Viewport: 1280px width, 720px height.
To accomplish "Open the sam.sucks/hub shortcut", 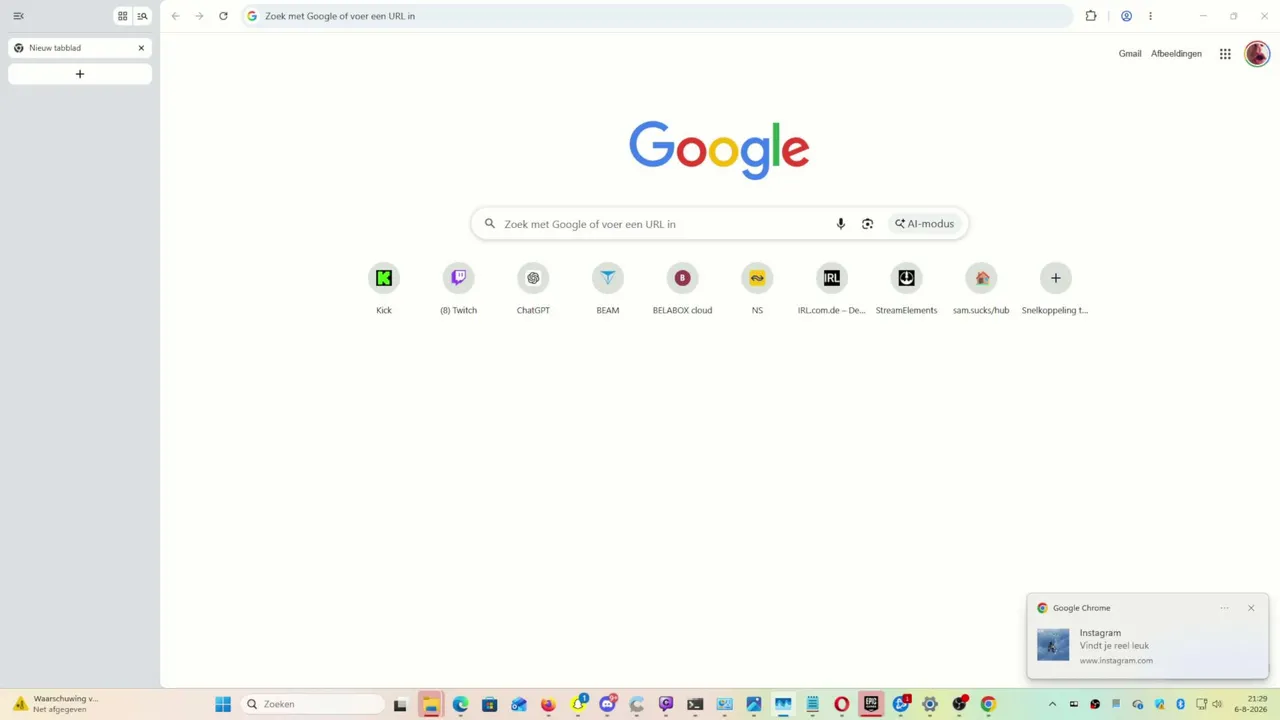I will click(981, 289).
